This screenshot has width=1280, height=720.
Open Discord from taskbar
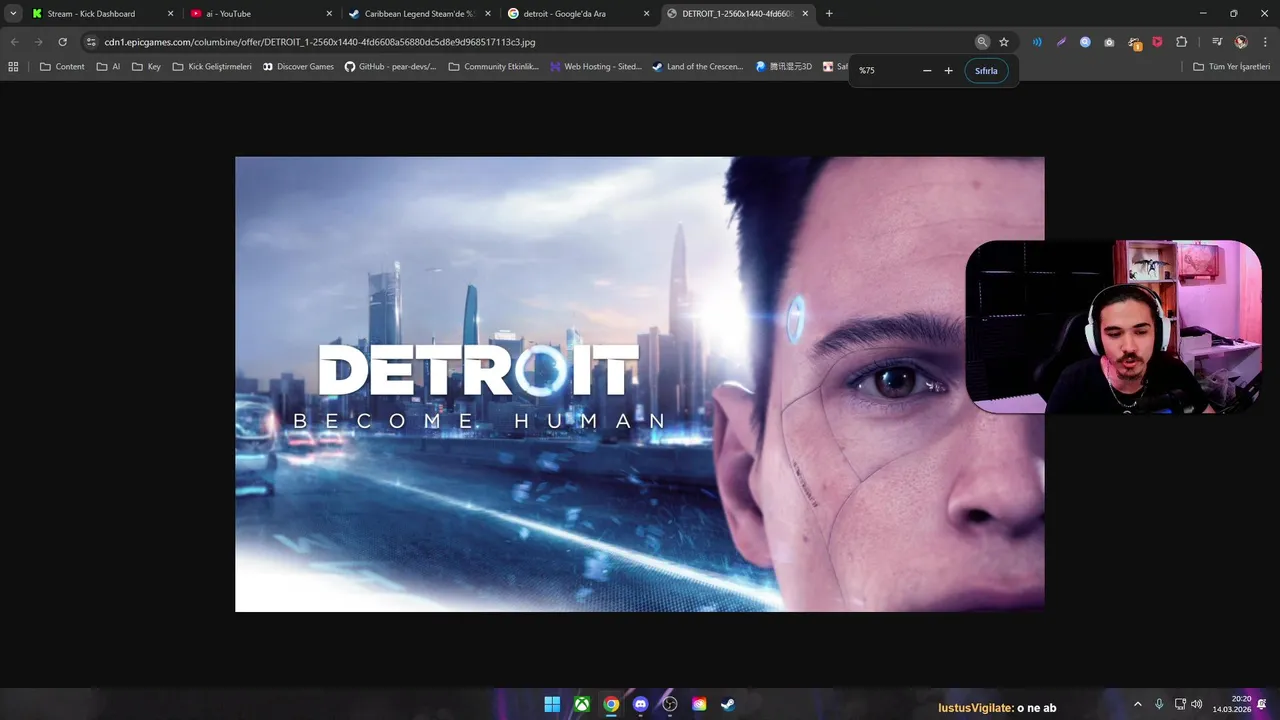[x=640, y=704]
